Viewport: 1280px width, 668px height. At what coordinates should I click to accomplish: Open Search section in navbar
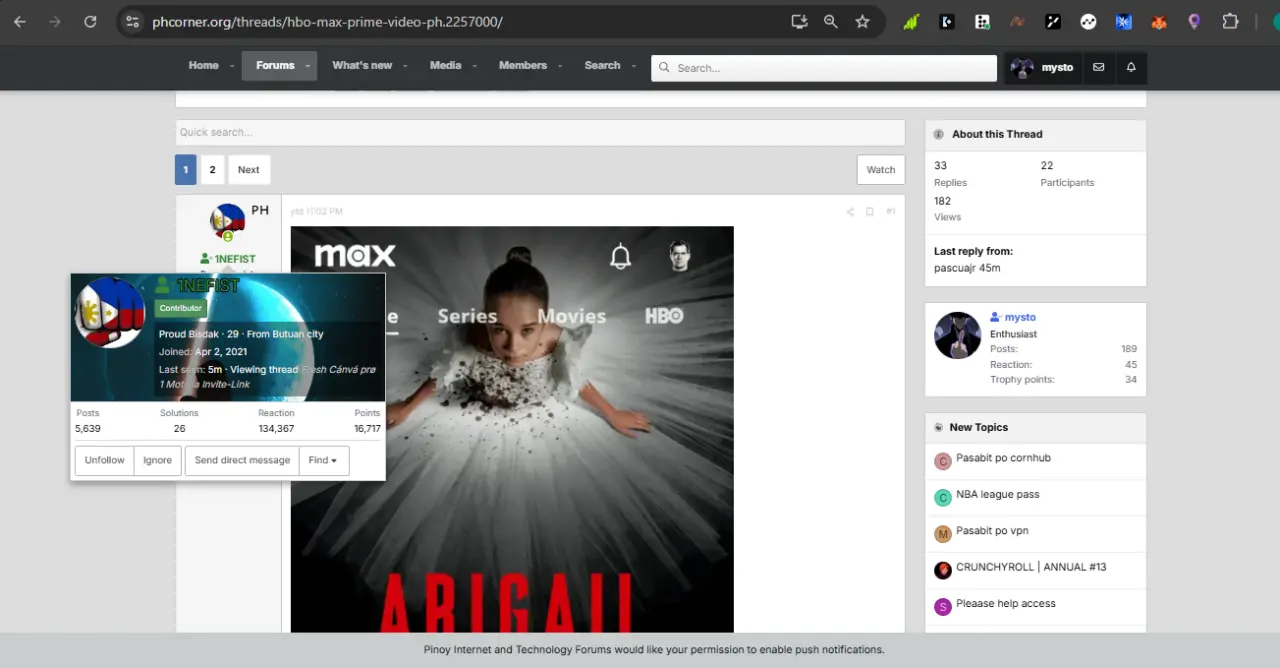[602, 65]
